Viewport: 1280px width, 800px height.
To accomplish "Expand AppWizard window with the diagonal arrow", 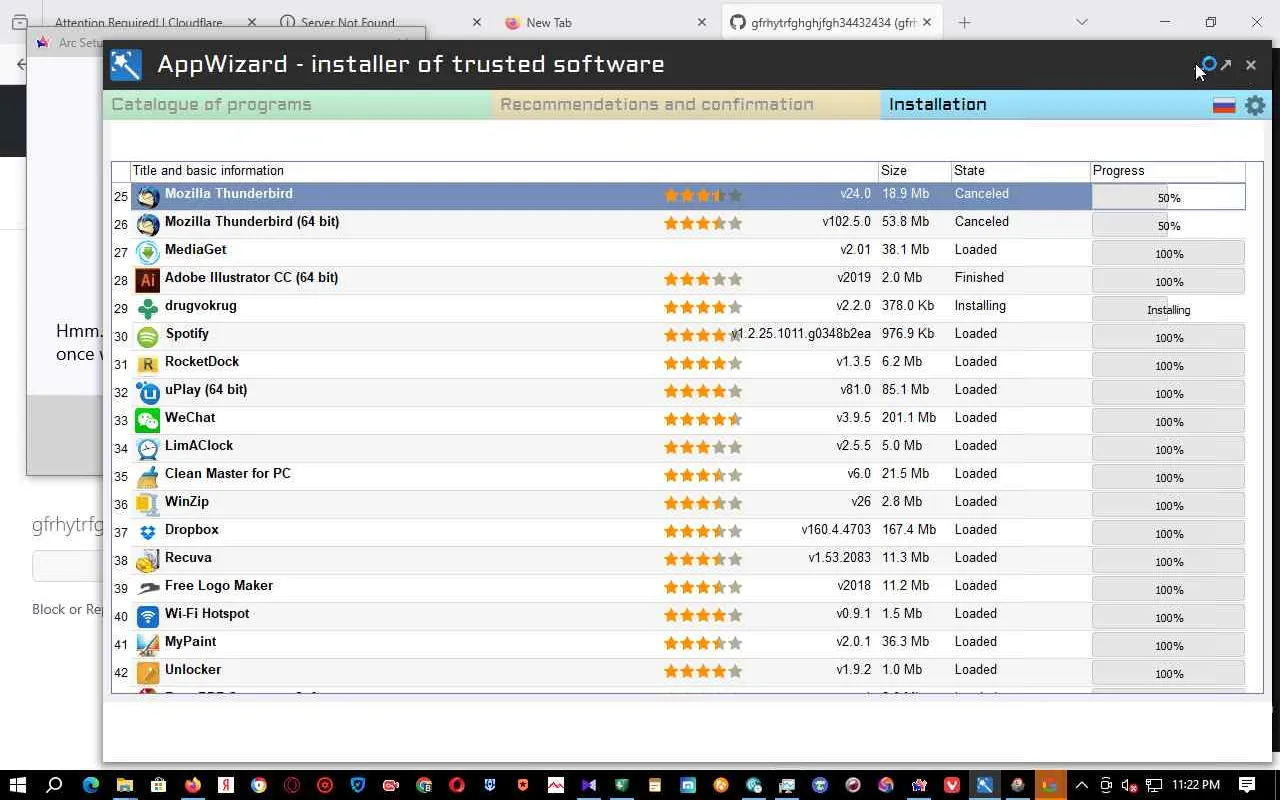I will 1226,65.
